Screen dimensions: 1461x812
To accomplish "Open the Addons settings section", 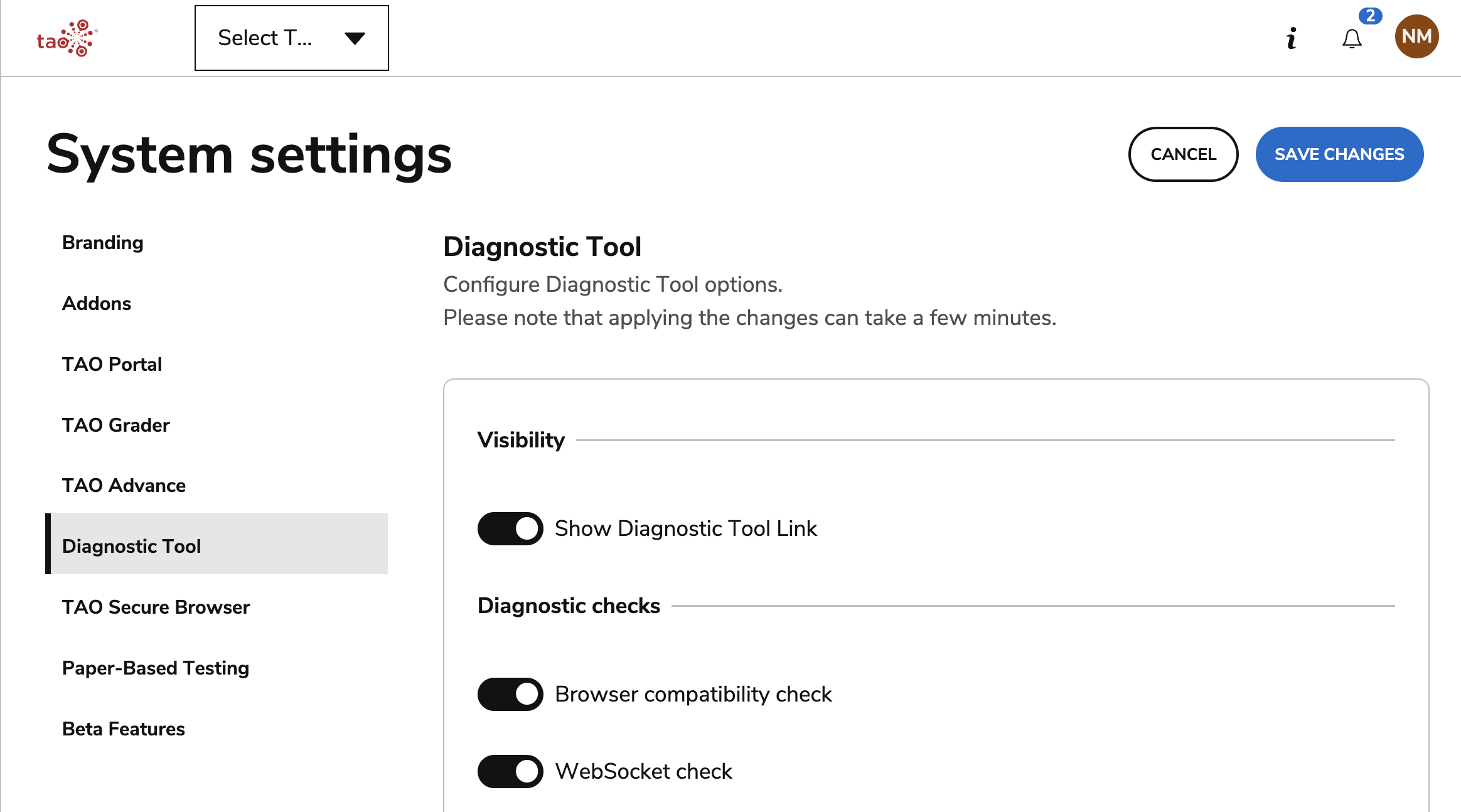I will [217, 304].
